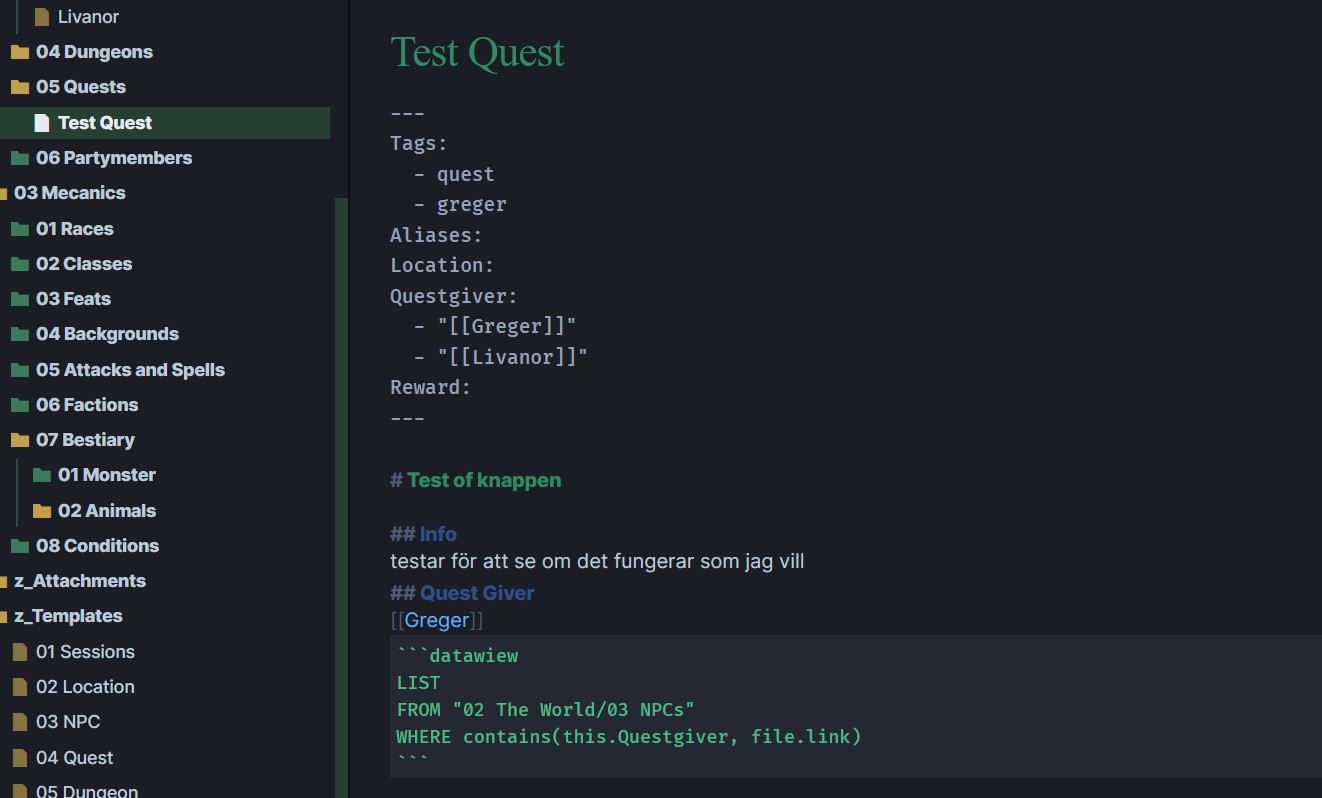Collapse the z_Templates folder

tap(68, 616)
